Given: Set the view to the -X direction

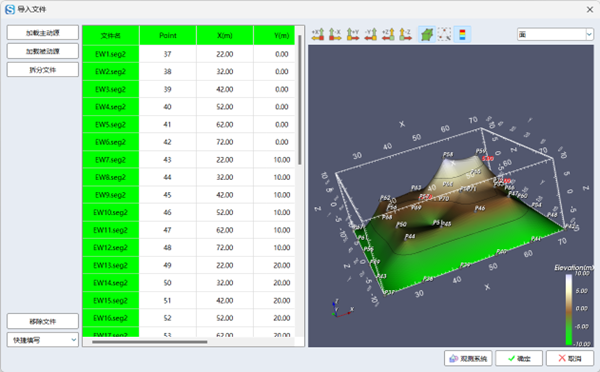Looking at the screenshot, I should point(335,34).
